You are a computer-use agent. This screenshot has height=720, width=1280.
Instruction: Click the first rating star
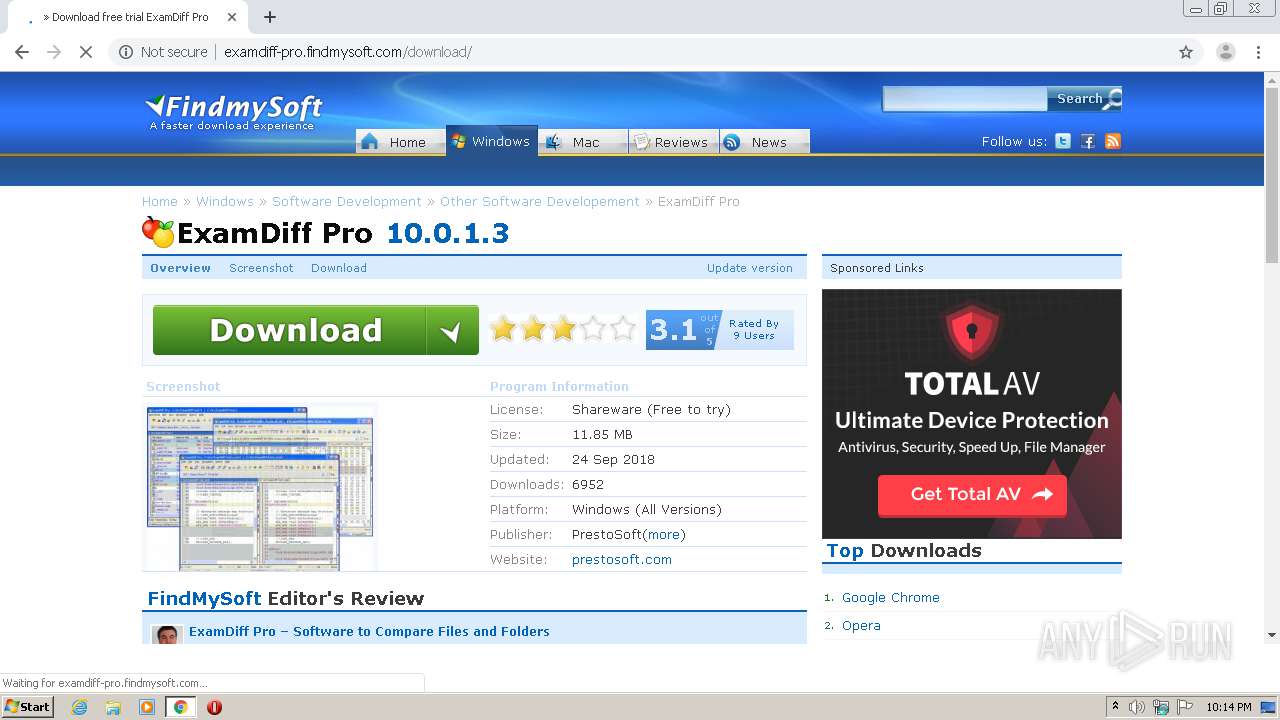pos(503,329)
